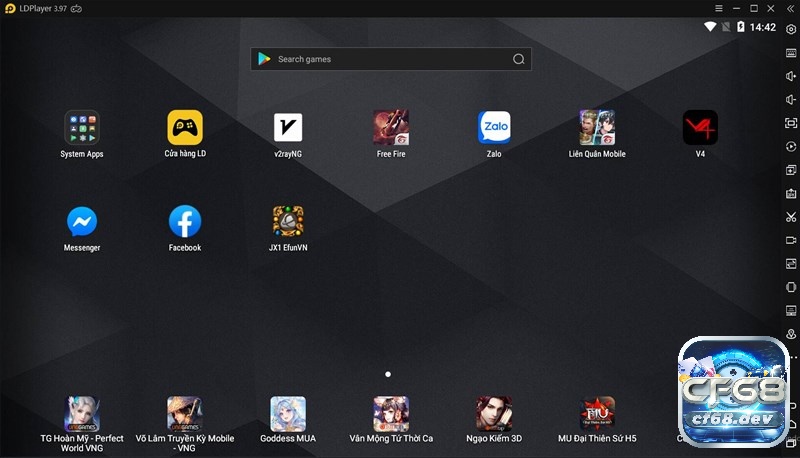Open the LDPlayer hamburger menu

pos(718,9)
